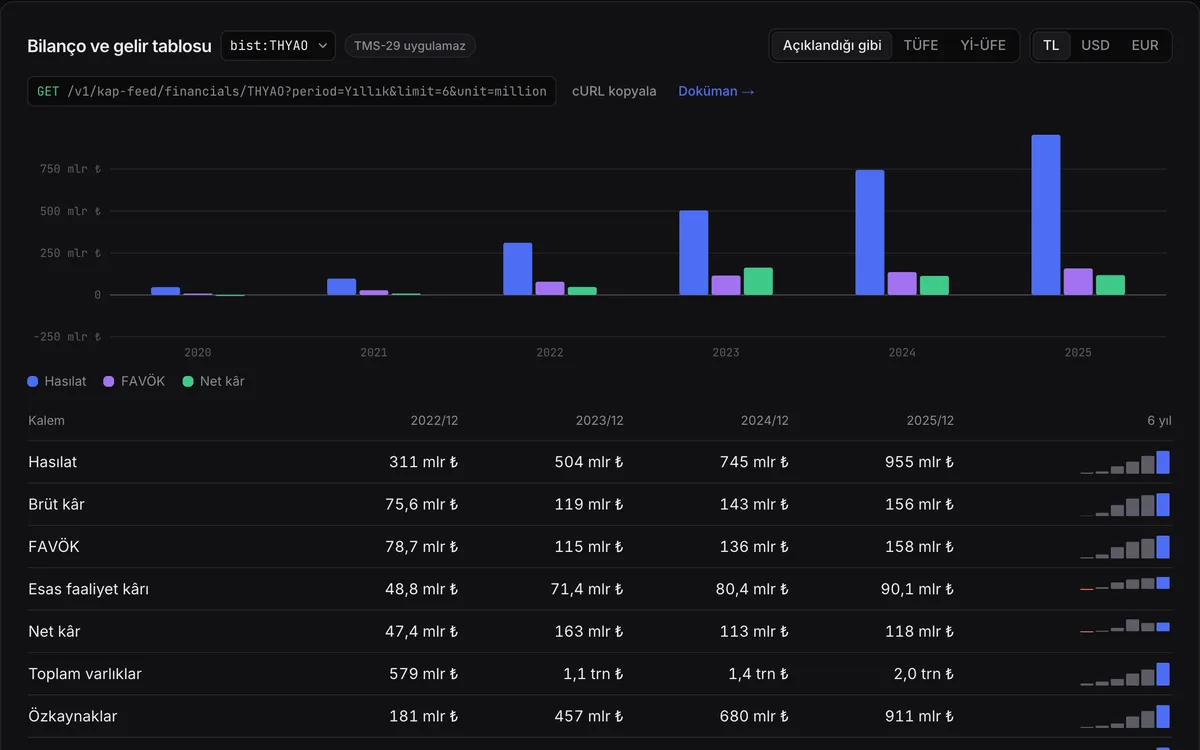1200x750 pixels.
Task: Click the 2023 green Net kâr bar
Action: coord(758,281)
